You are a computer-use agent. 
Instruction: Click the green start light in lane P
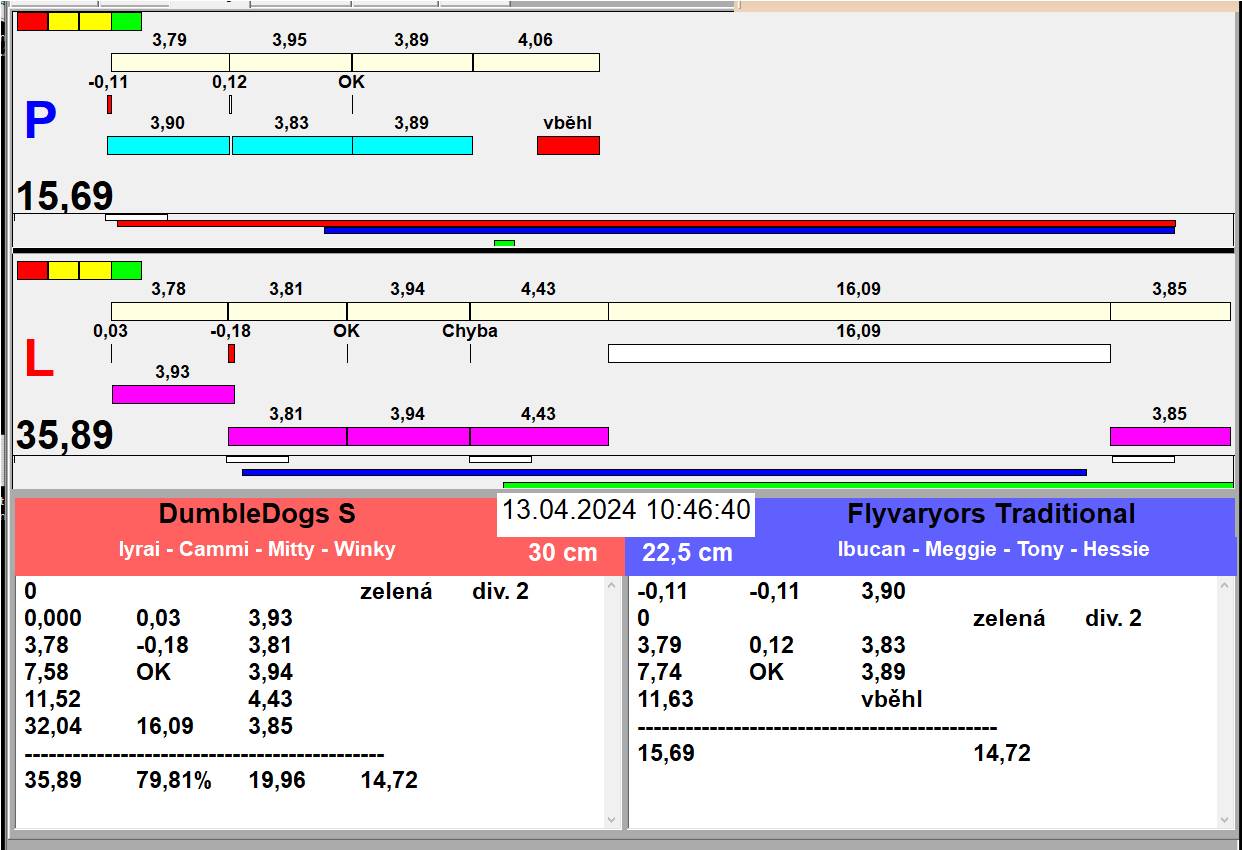click(x=126, y=21)
